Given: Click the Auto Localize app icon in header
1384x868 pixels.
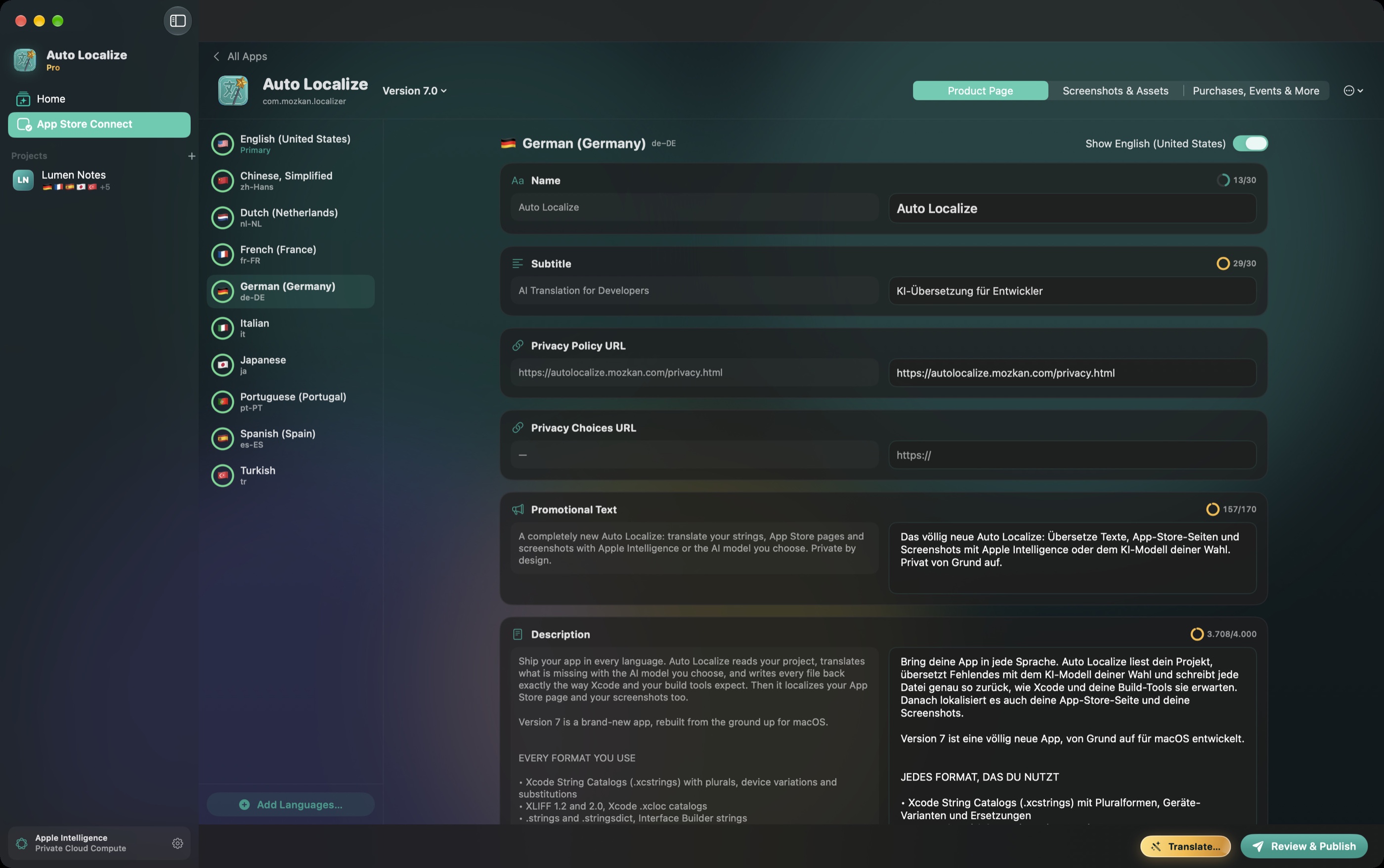Looking at the screenshot, I should [x=233, y=90].
